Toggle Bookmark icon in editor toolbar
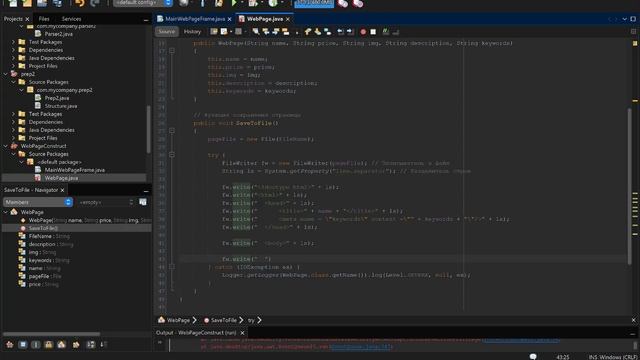Screen dimensions: 640x360 pyautogui.click(x=327, y=31)
